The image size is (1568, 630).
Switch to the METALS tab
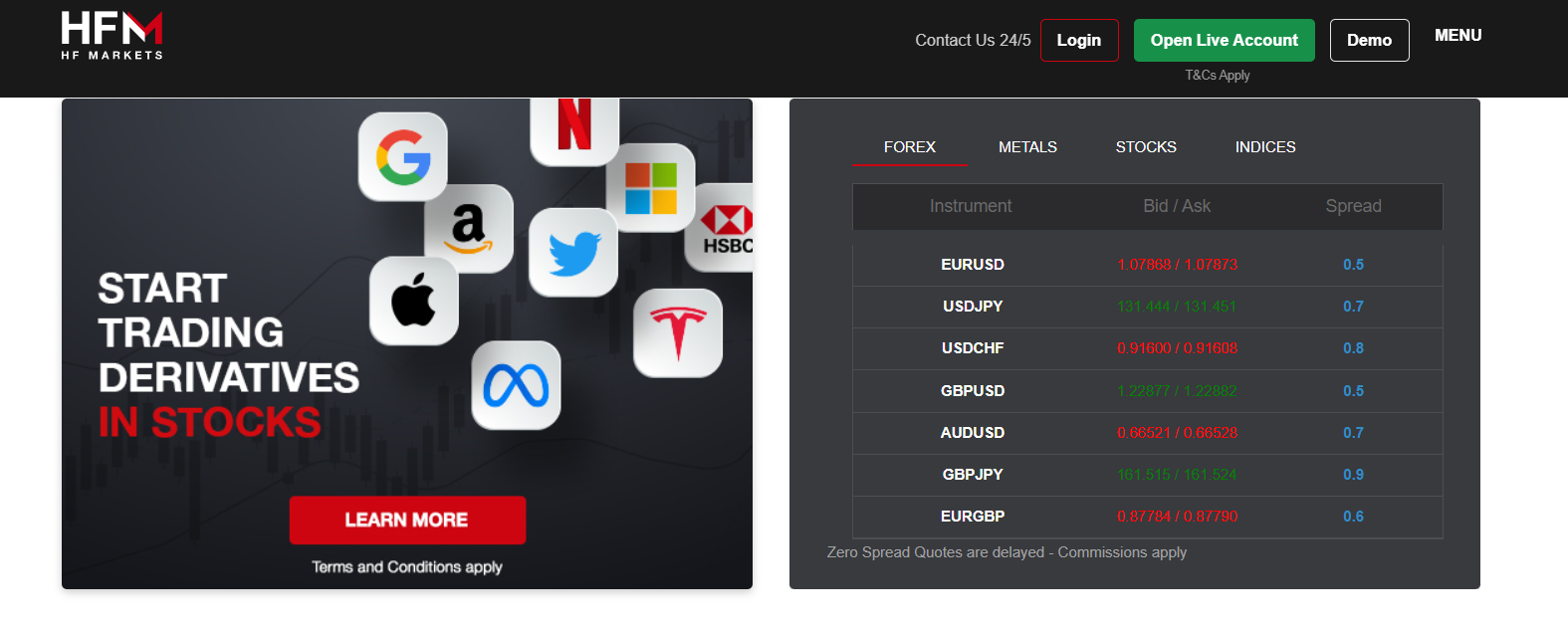[1027, 147]
